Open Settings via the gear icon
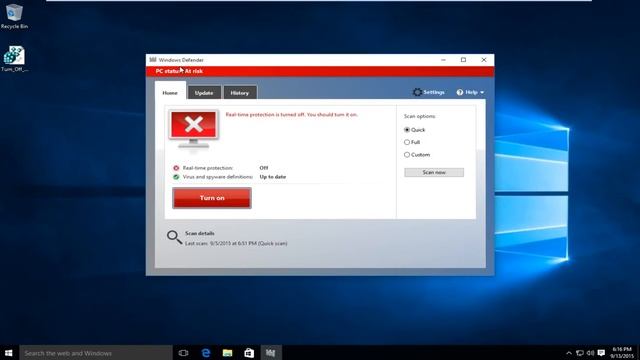This screenshot has width=640, height=360. click(417, 92)
